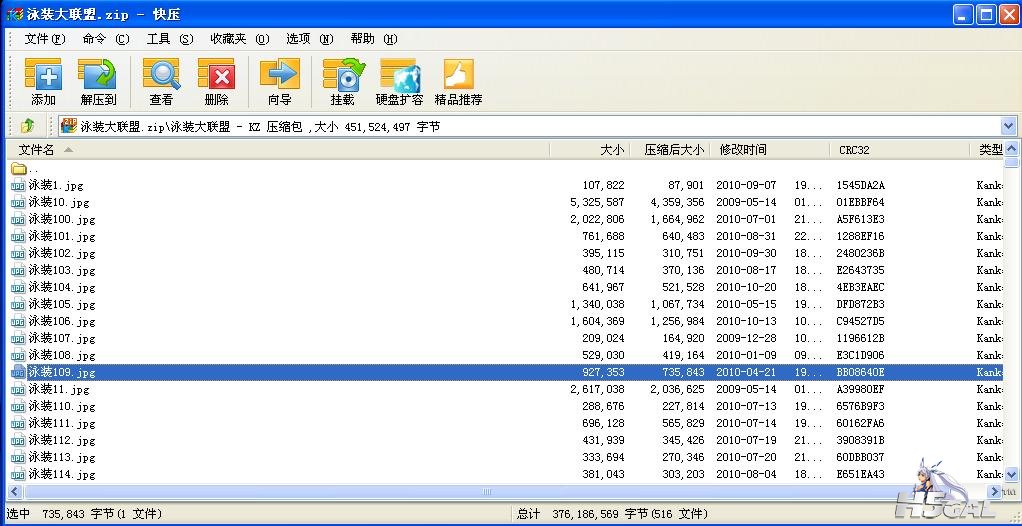This screenshot has height=526, width=1022.
Task: Open the 向导 (Wizard) toolbar icon
Action: pos(279,76)
